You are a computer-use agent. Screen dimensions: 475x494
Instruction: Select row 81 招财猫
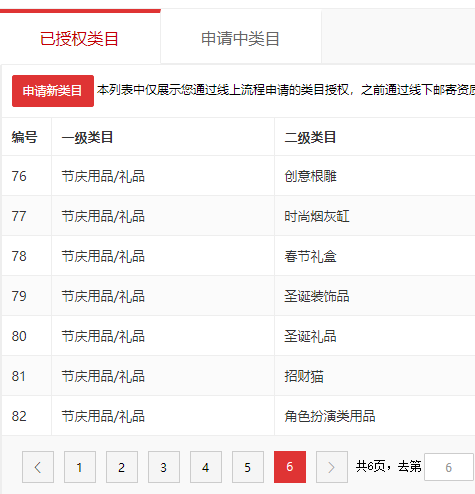tap(238, 376)
